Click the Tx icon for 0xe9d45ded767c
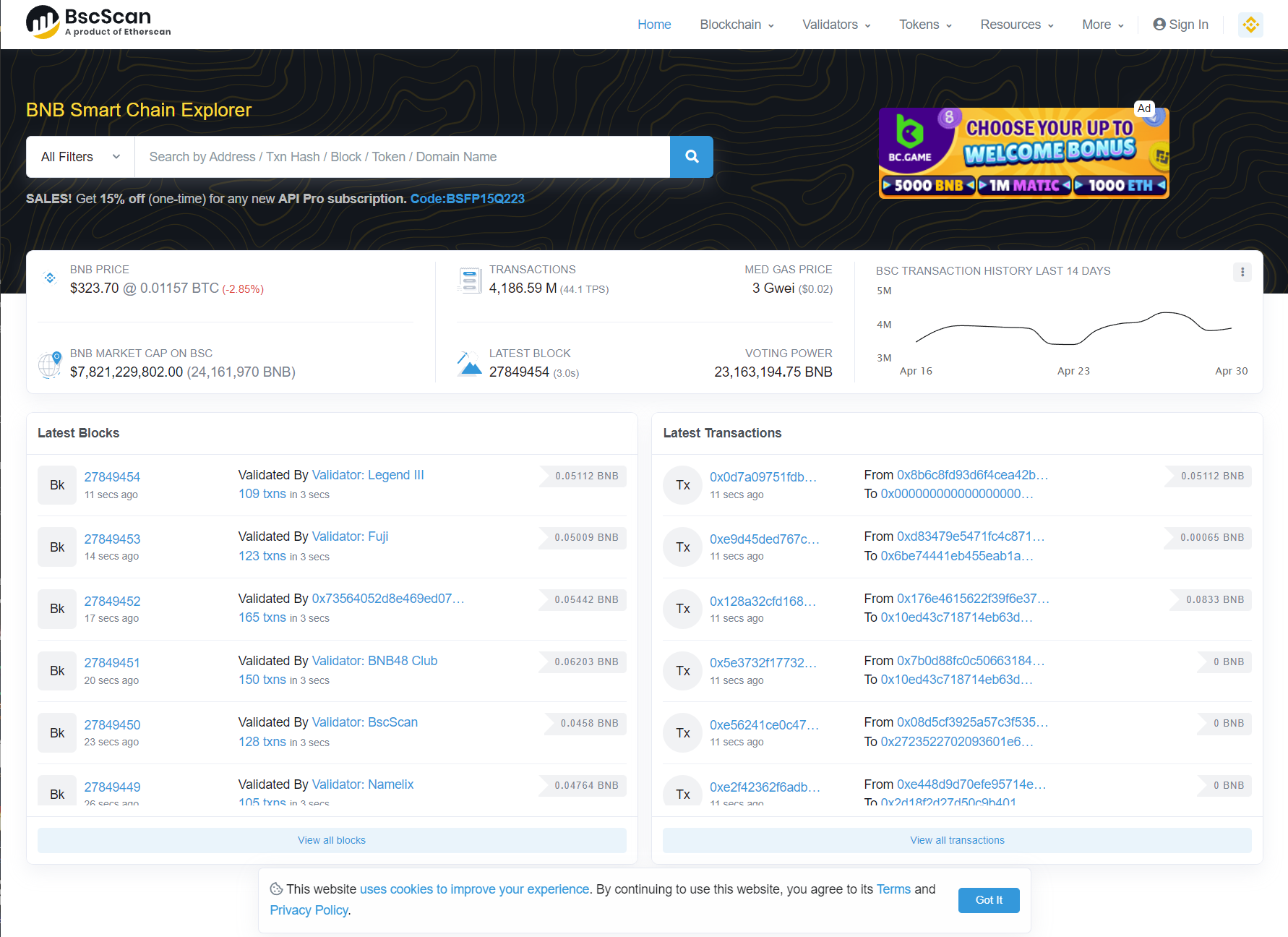Viewport: 1288px width, 937px height. [683, 547]
